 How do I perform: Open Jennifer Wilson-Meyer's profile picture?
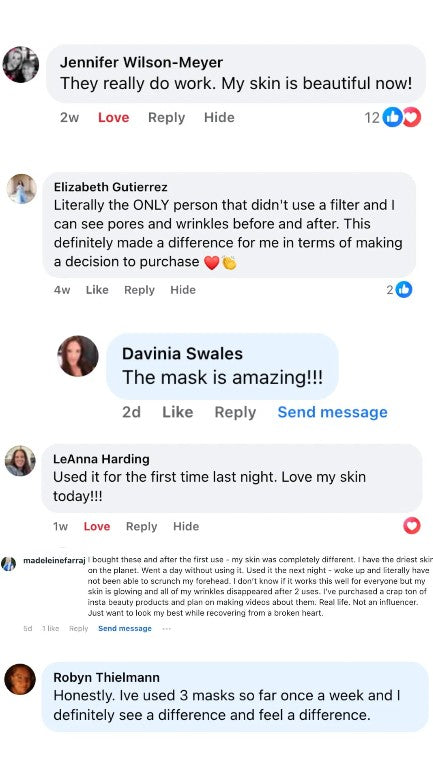(x=21, y=65)
